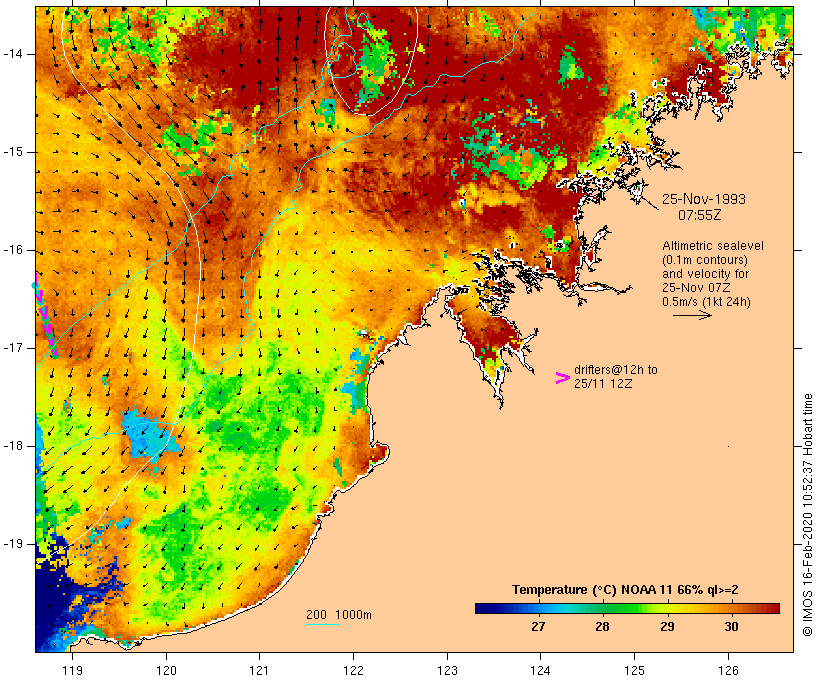Click the '25-Nov 07Z' text line
The width and height of the screenshot is (820, 680).
(696, 288)
